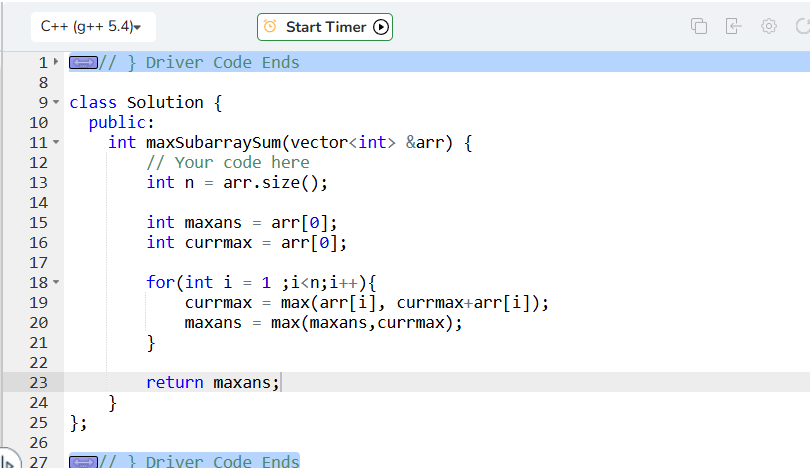Screen dimensions: 810x468
Task: Open the C++ (g++ 5.4) language dropdown
Action: pyautogui.click(x=93, y=27)
